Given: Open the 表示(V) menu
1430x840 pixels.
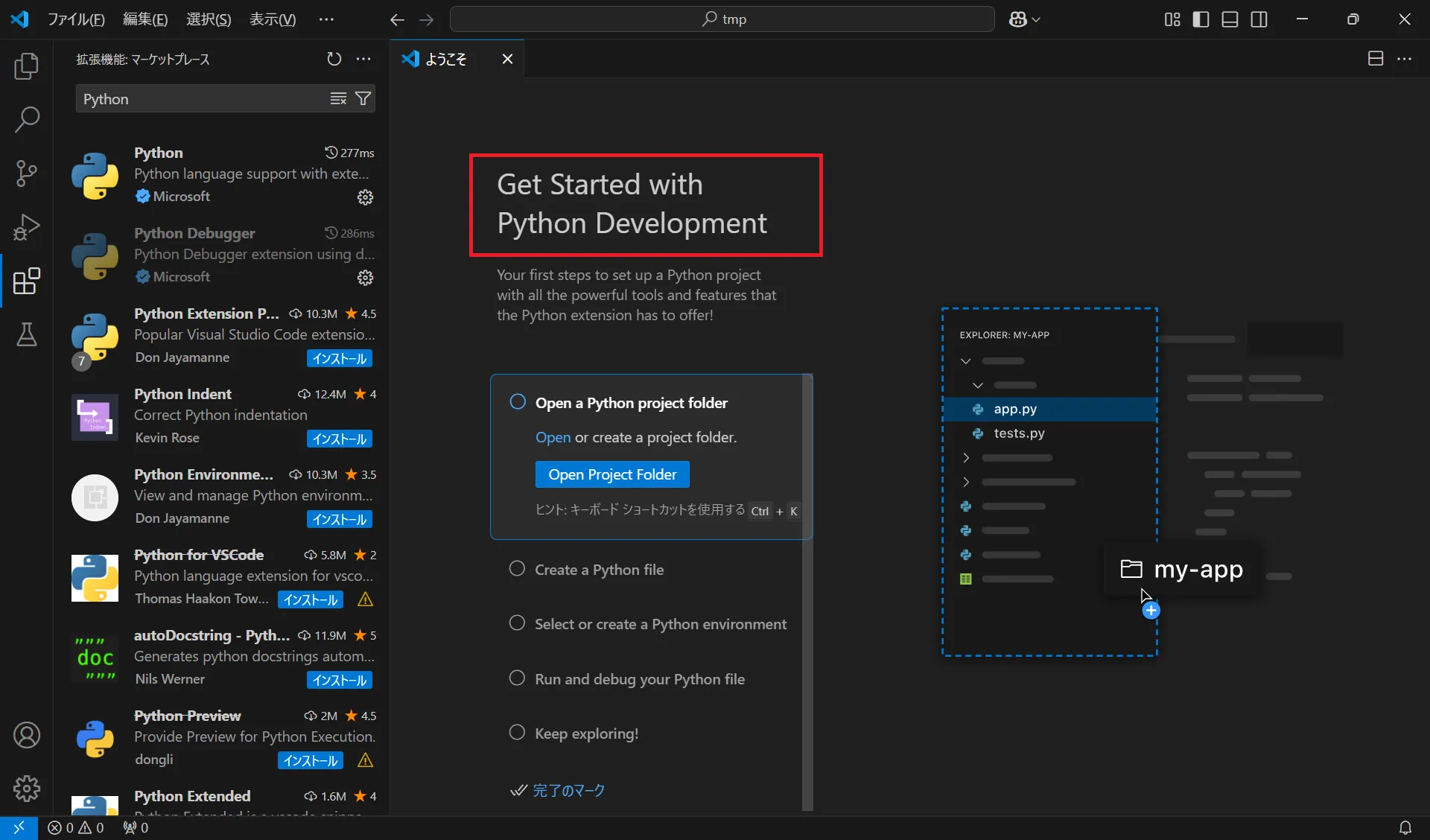Looking at the screenshot, I should point(273,19).
